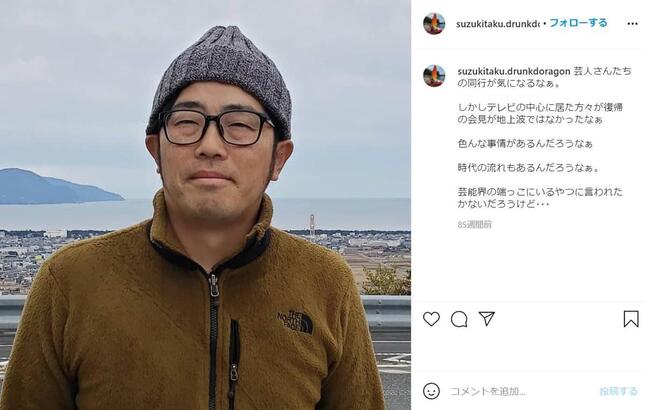Open comments with the speech bubble icon
Screen dimensions: 645x410
459,319
